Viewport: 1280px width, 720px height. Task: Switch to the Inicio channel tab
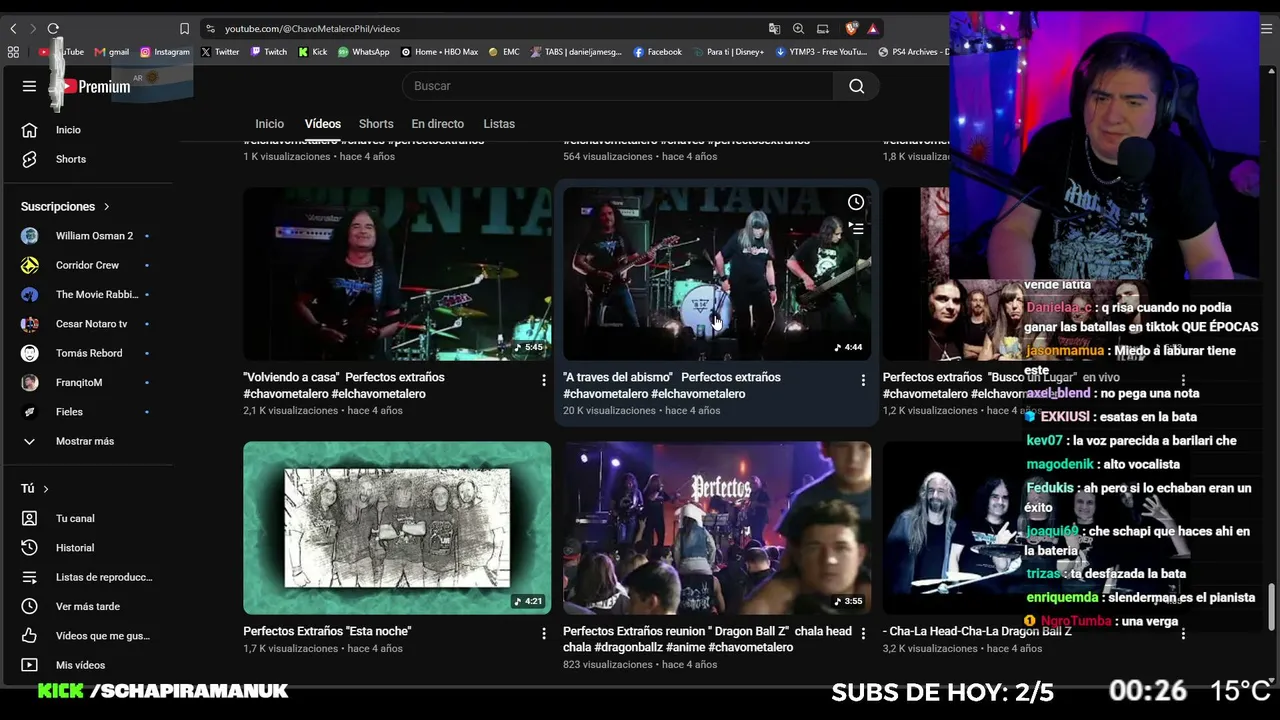(x=269, y=124)
